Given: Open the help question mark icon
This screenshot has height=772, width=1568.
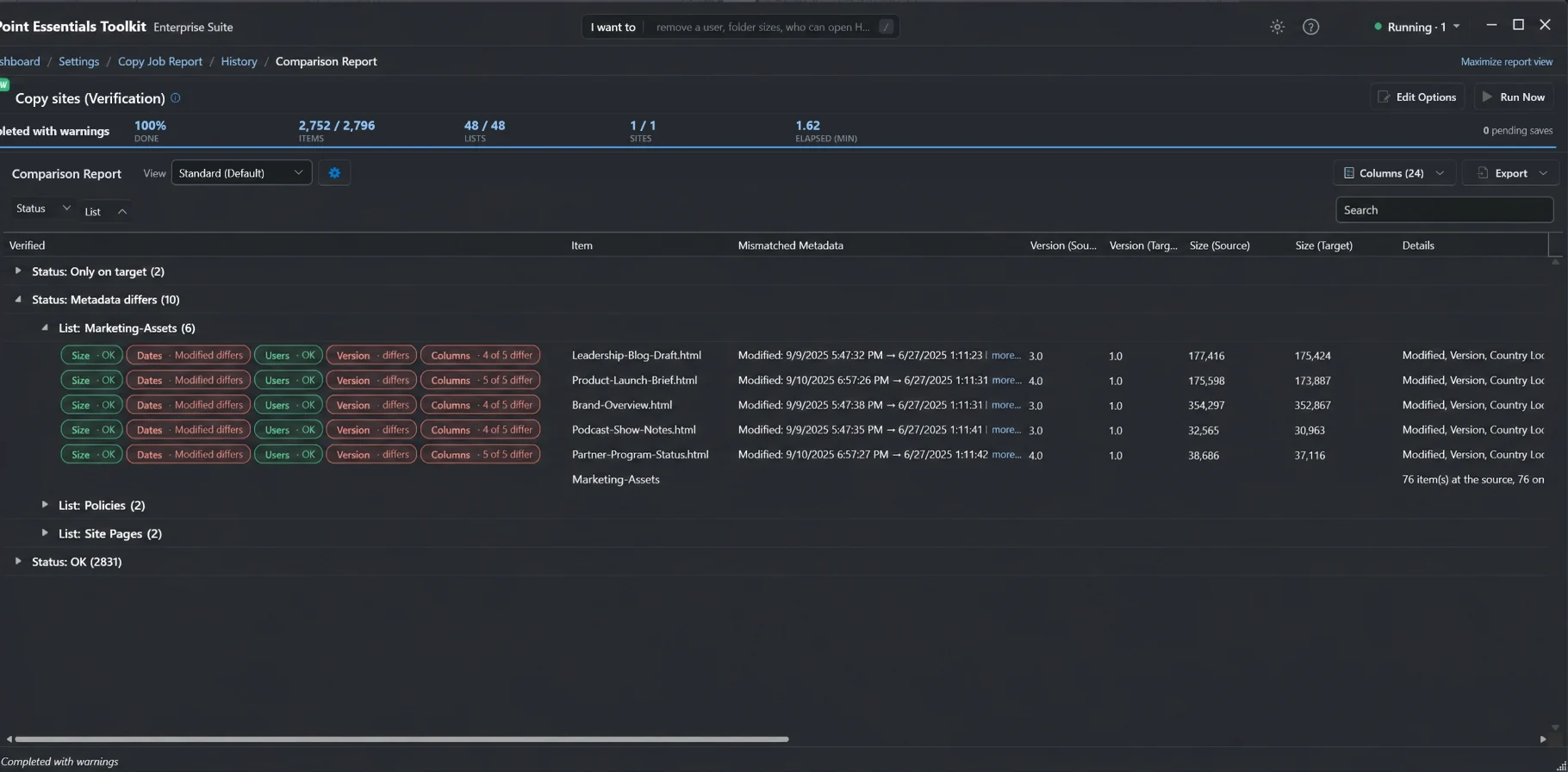Looking at the screenshot, I should pyautogui.click(x=1310, y=27).
